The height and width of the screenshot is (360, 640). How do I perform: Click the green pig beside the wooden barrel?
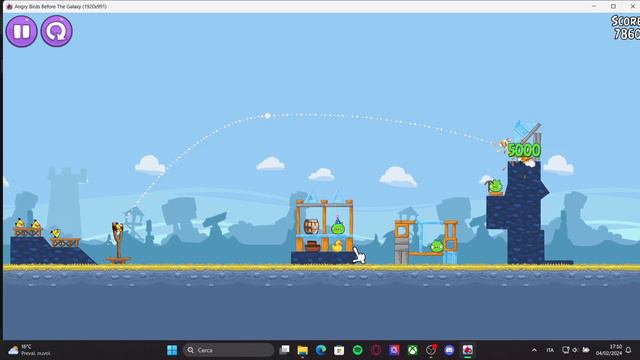point(338,228)
